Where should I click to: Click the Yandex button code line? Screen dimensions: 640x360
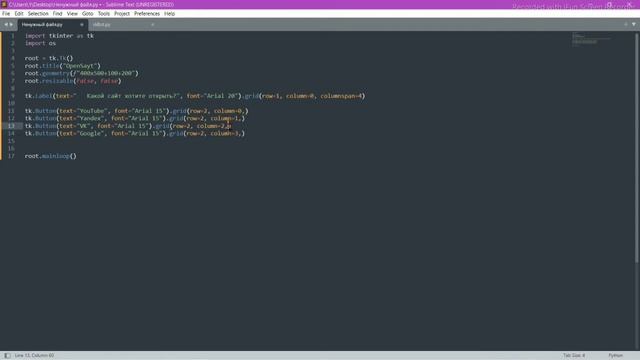[135, 118]
